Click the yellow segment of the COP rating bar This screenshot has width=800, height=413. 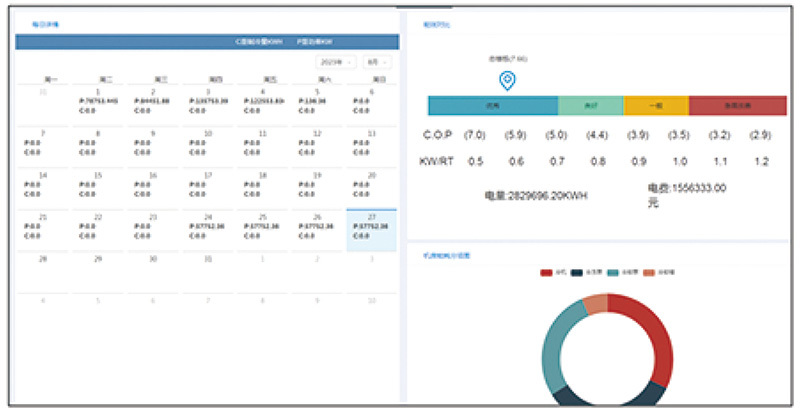pos(656,106)
